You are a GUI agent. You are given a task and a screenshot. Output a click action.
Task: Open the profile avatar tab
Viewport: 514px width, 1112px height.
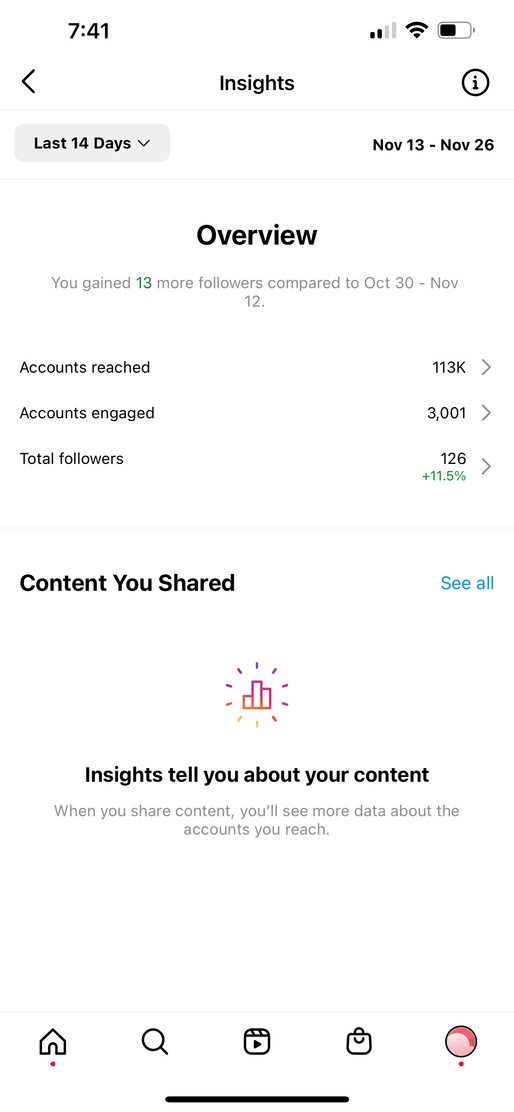pos(461,1042)
